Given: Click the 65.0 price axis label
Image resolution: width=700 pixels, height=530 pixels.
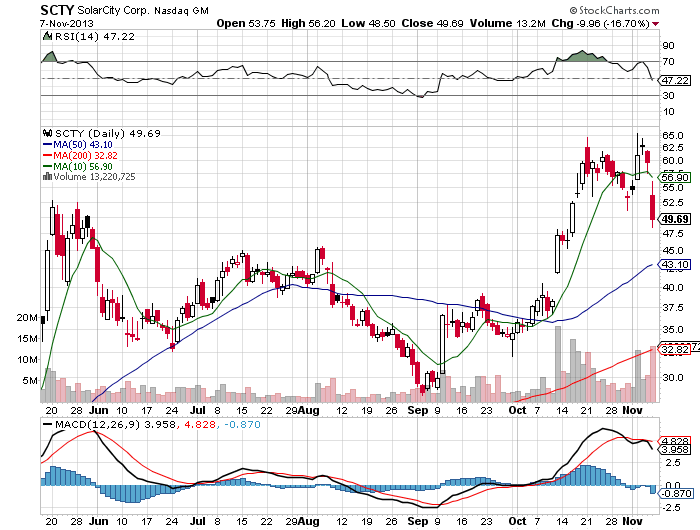Looking at the screenshot, I should 673,135.
